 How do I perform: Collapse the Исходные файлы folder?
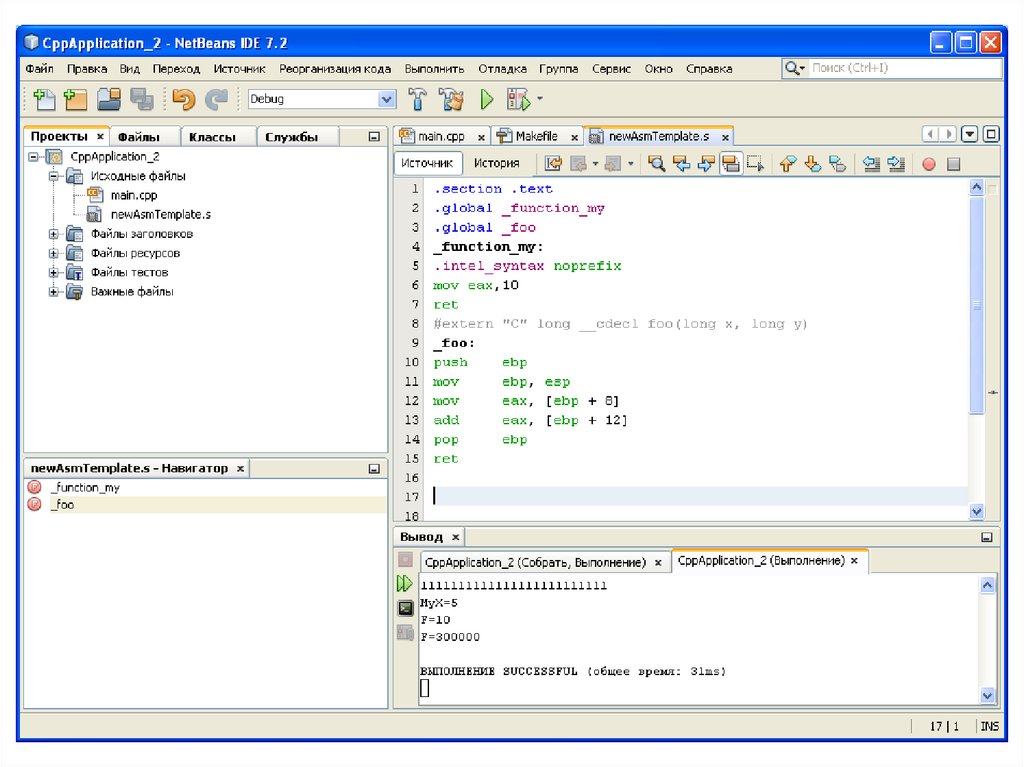tap(54, 176)
